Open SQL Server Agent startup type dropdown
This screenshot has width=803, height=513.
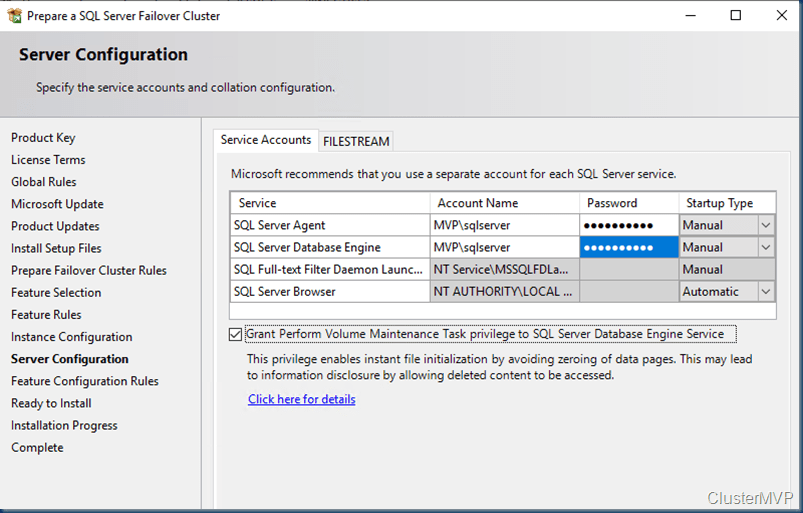click(x=765, y=226)
